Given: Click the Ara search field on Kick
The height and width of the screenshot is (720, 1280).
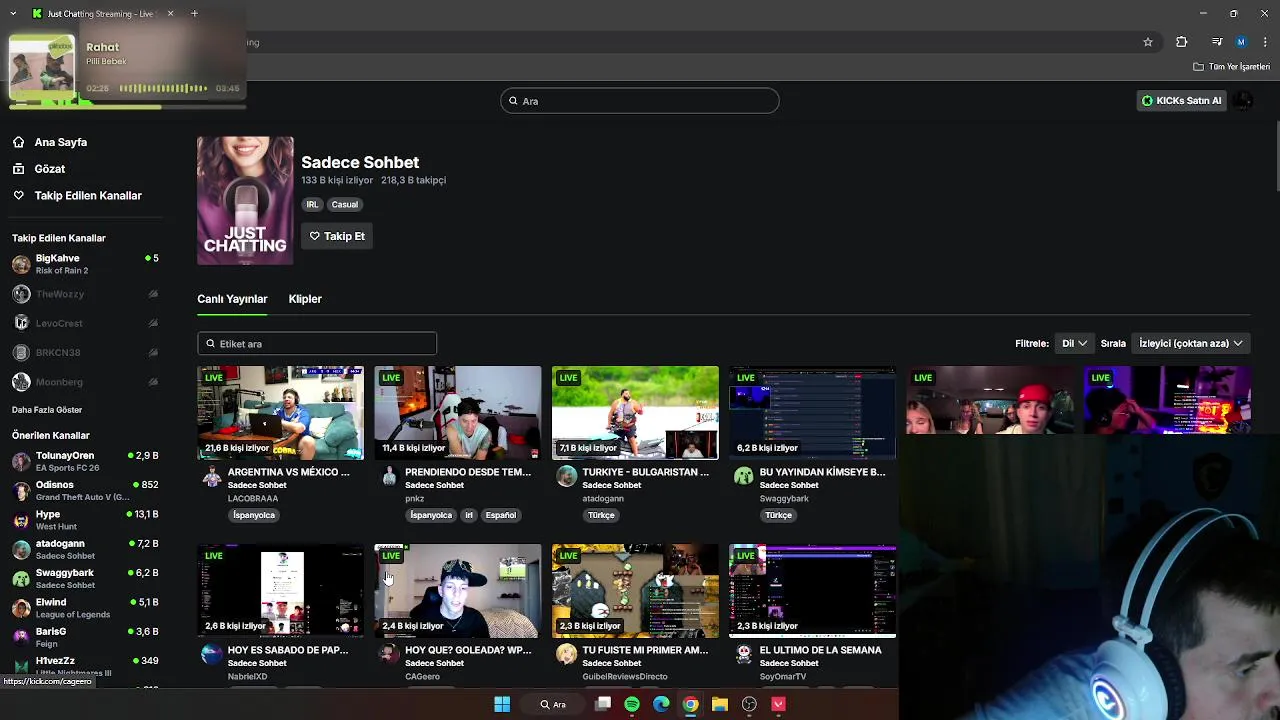Looking at the screenshot, I should click(640, 101).
